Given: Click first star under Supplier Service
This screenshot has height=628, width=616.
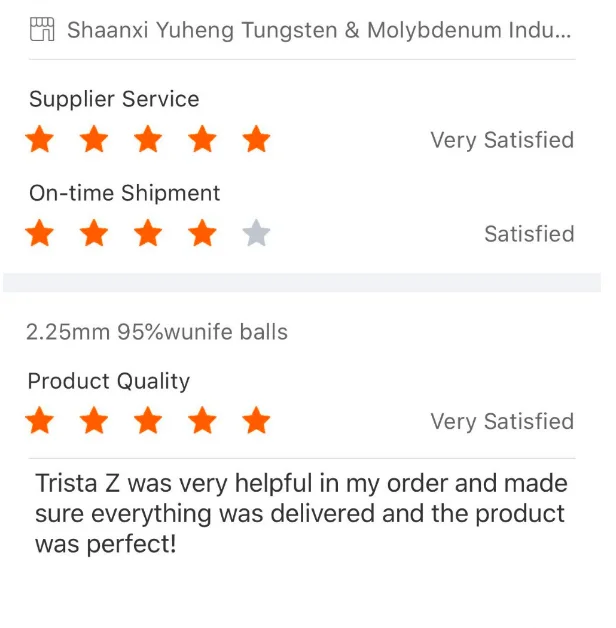Looking at the screenshot, I should click(39, 140).
